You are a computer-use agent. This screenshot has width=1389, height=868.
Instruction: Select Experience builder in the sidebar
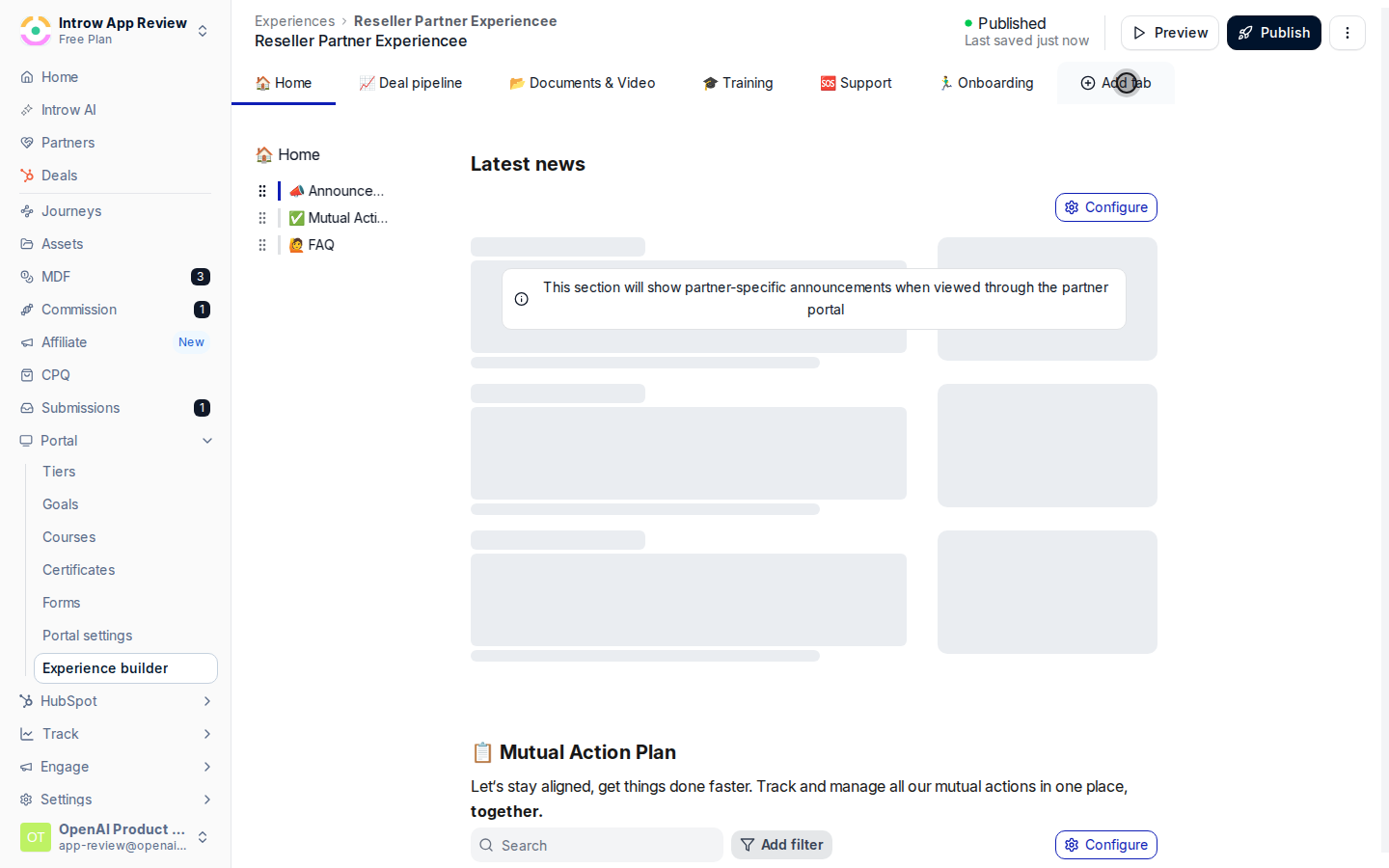pos(125,668)
